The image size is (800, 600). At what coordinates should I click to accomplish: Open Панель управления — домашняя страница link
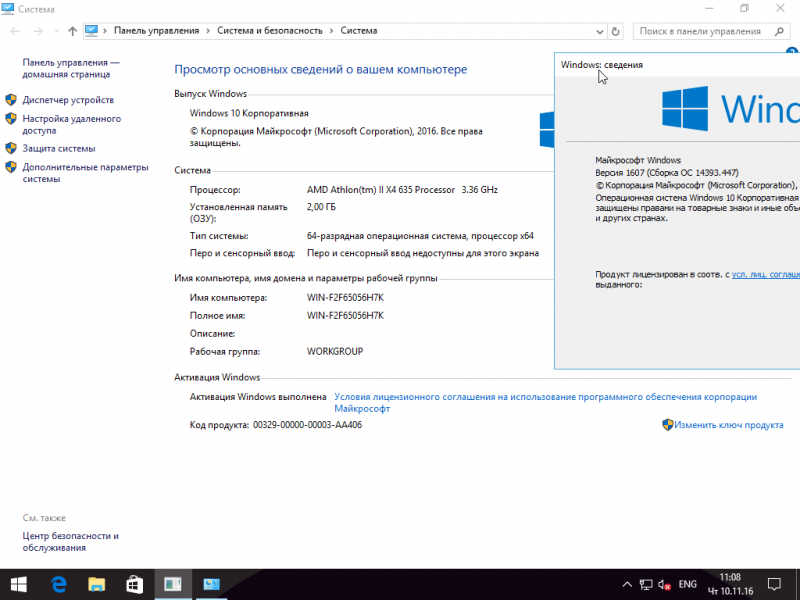(x=70, y=68)
